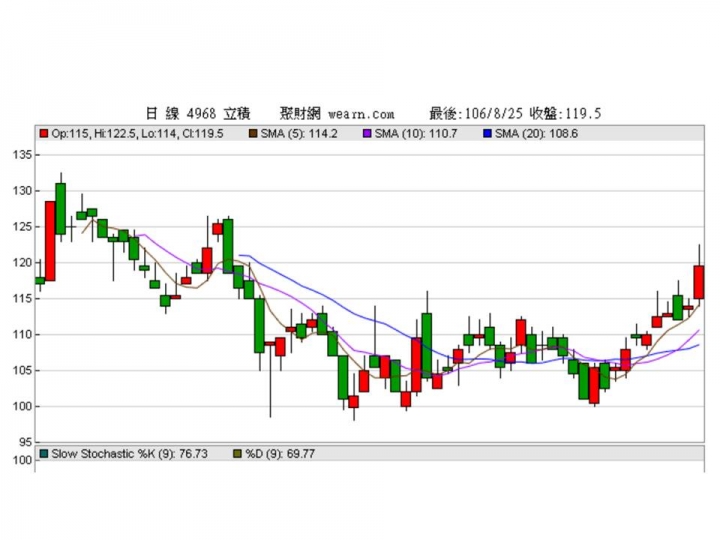Click the brown SMA (5) legend swatch
Viewport: 720px width, 540px height.
click(253, 134)
